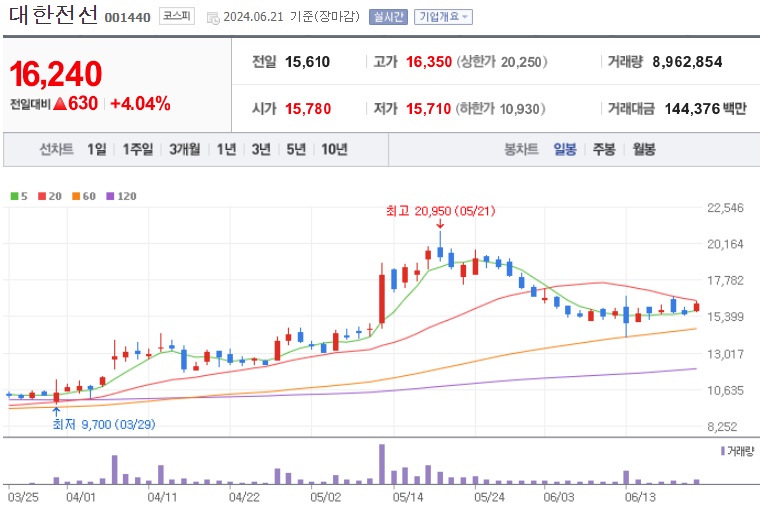Click the calendar icon beside the date

[213, 18]
